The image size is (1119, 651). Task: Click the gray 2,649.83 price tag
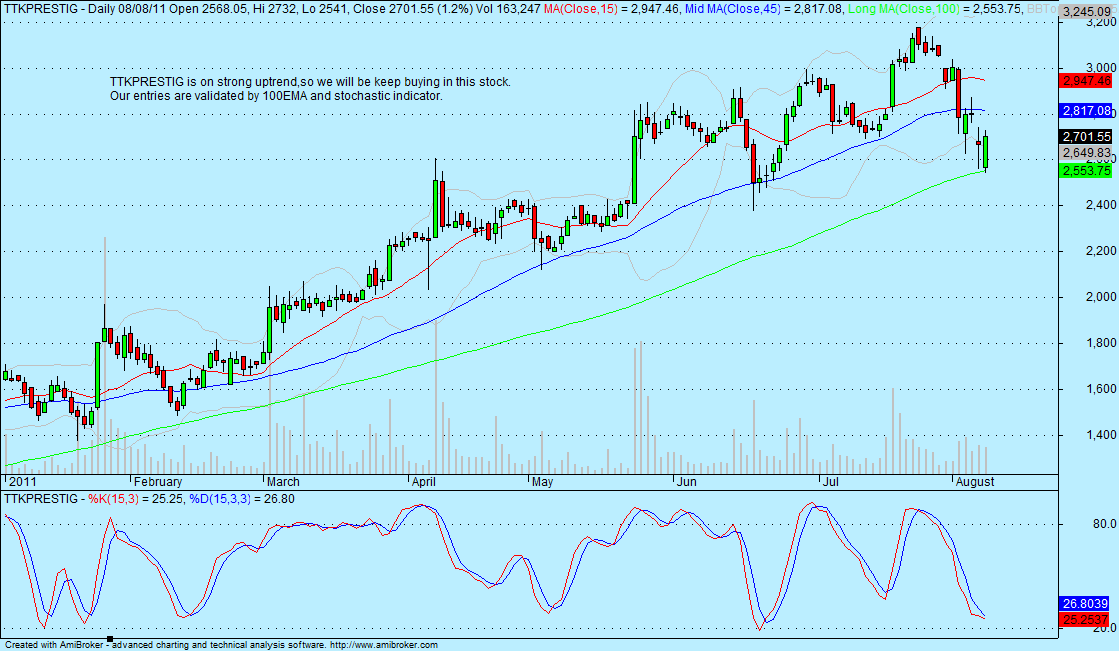pyautogui.click(x=1086, y=153)
